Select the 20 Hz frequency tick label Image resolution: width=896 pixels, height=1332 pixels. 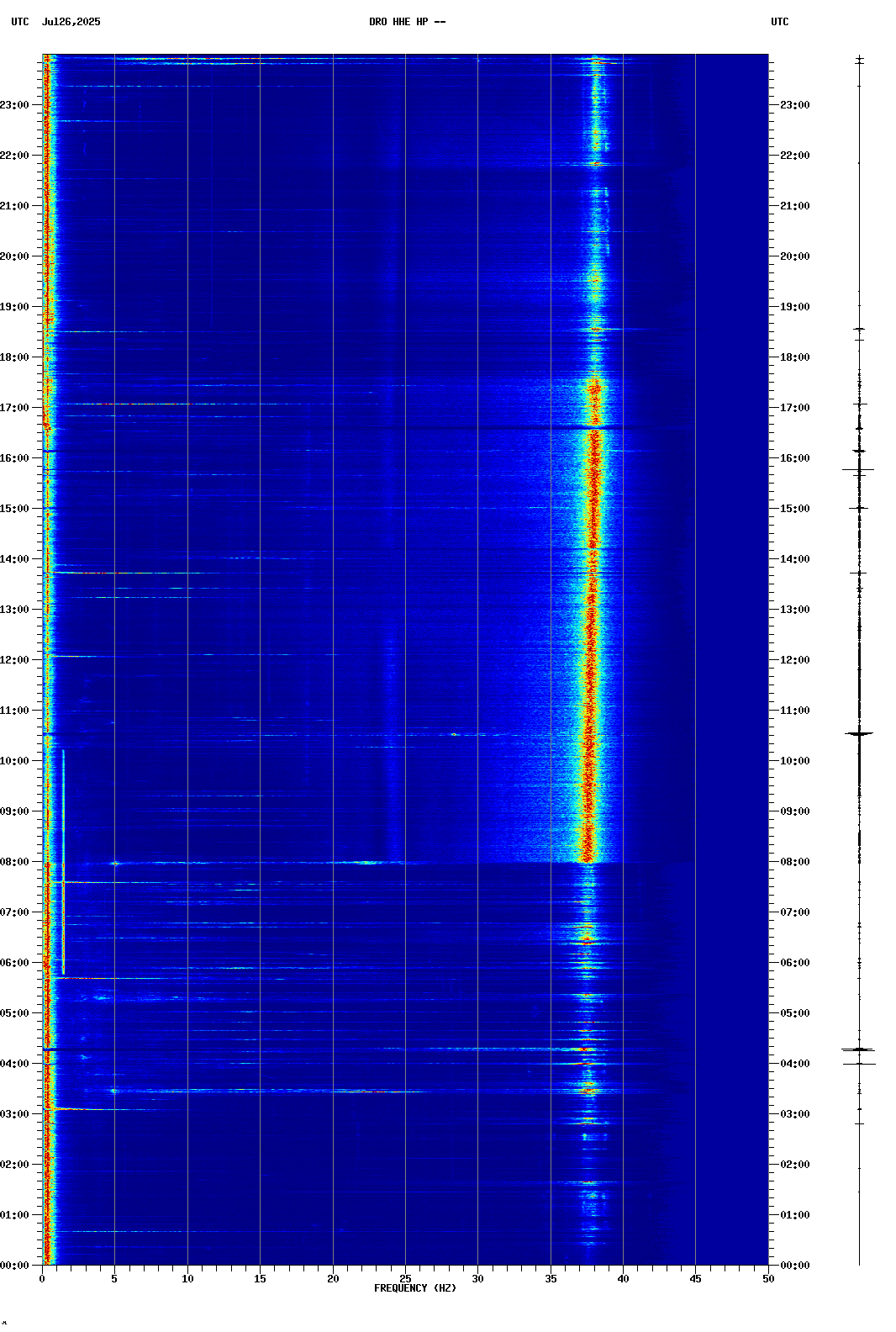(x=333, y=1279)
